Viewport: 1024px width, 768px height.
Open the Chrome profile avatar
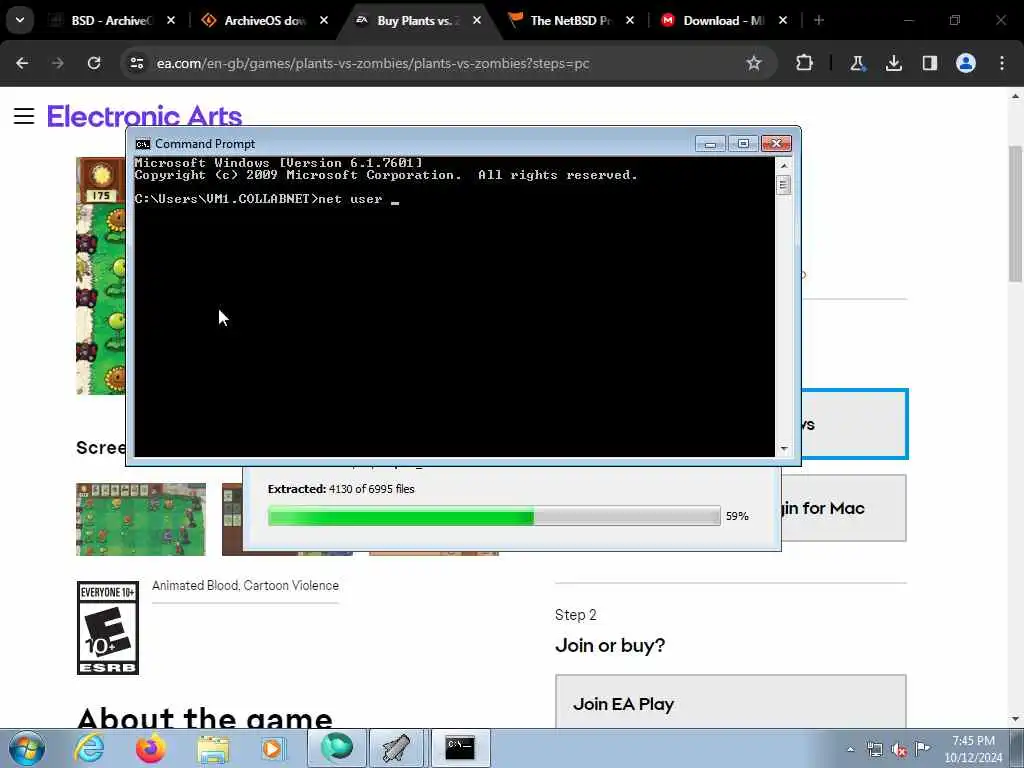pos(966,63)
